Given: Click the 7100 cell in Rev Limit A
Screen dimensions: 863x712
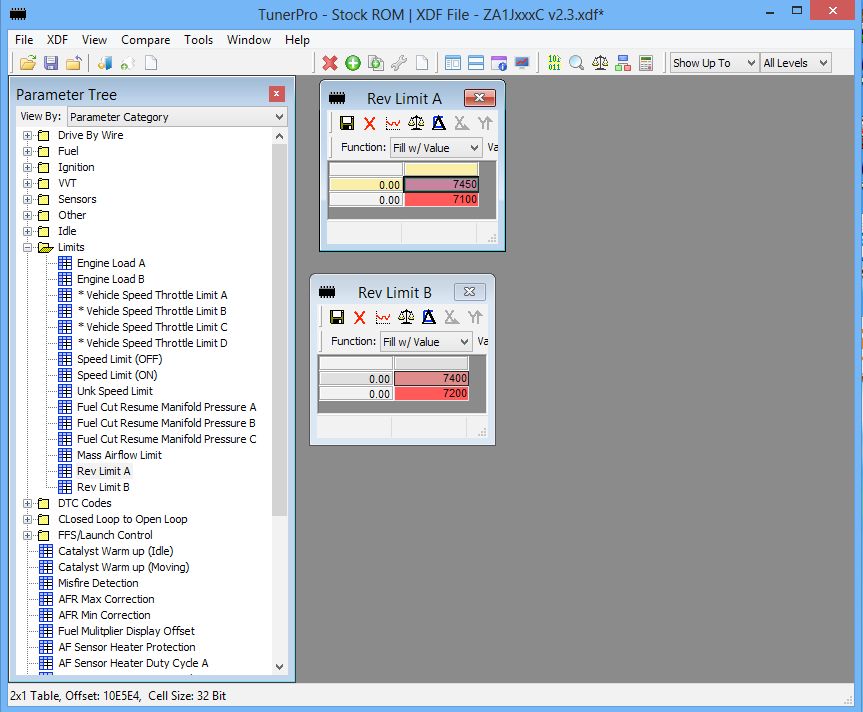Looking at the screenshot, I should (x=441, y=200).
